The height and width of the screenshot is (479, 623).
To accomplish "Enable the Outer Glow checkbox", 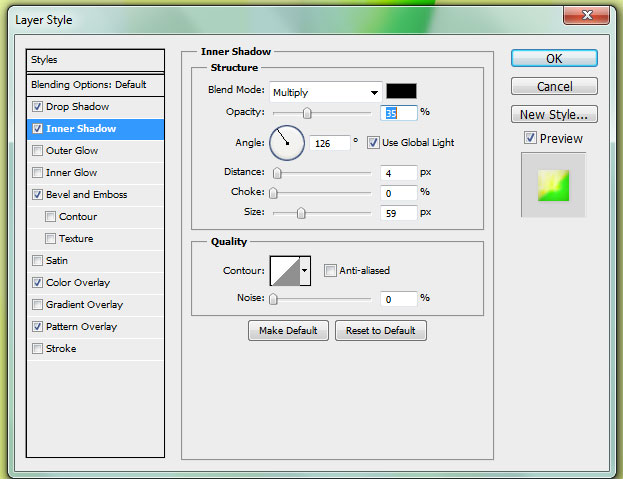I will 38,151.
